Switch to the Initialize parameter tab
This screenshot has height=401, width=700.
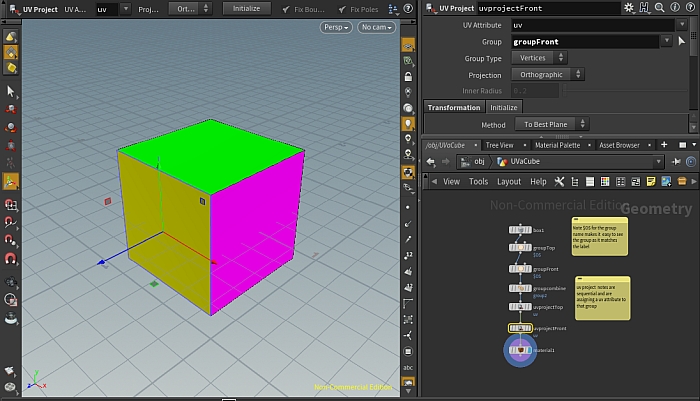pos(504,107)
